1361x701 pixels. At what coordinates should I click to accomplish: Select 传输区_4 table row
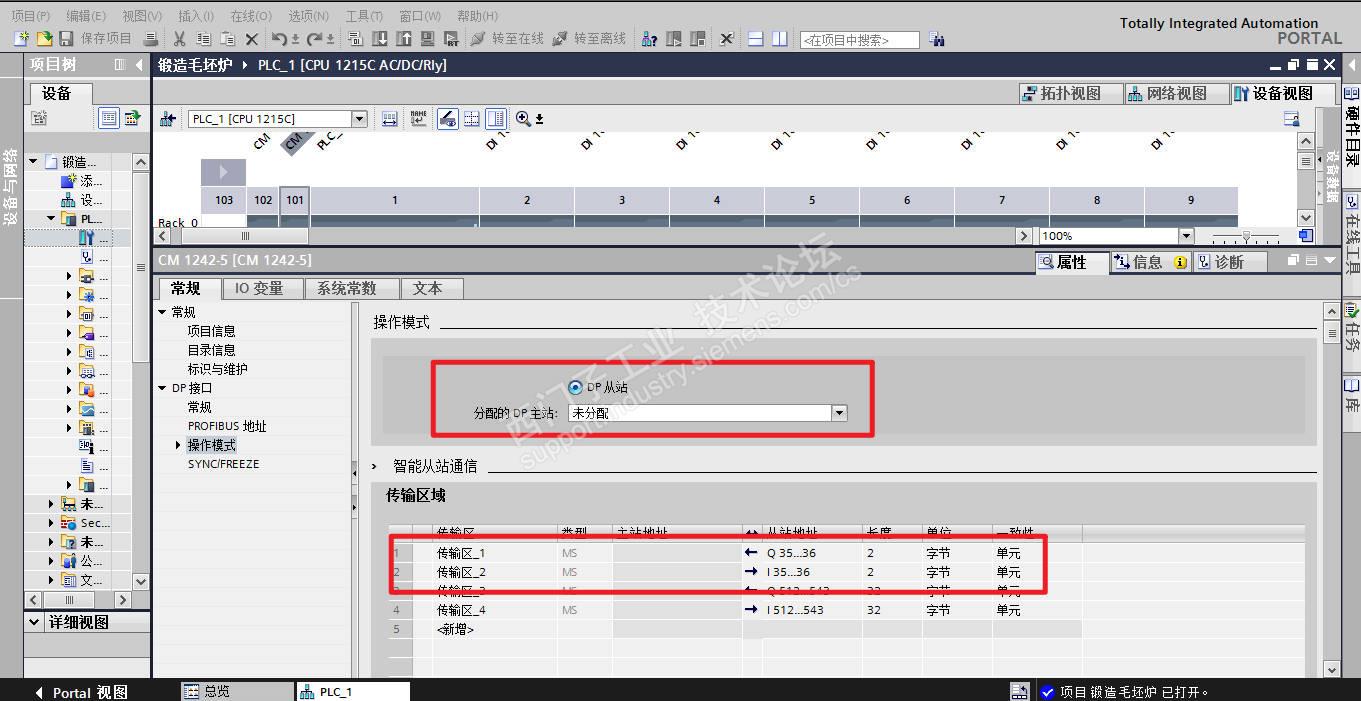(735, 610)
